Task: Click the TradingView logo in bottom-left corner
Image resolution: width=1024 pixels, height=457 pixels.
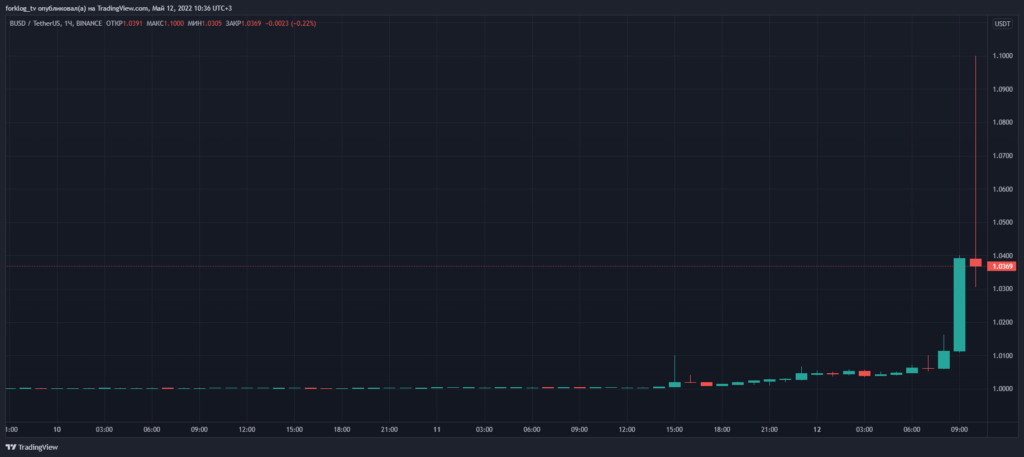Action: [32, 447]
